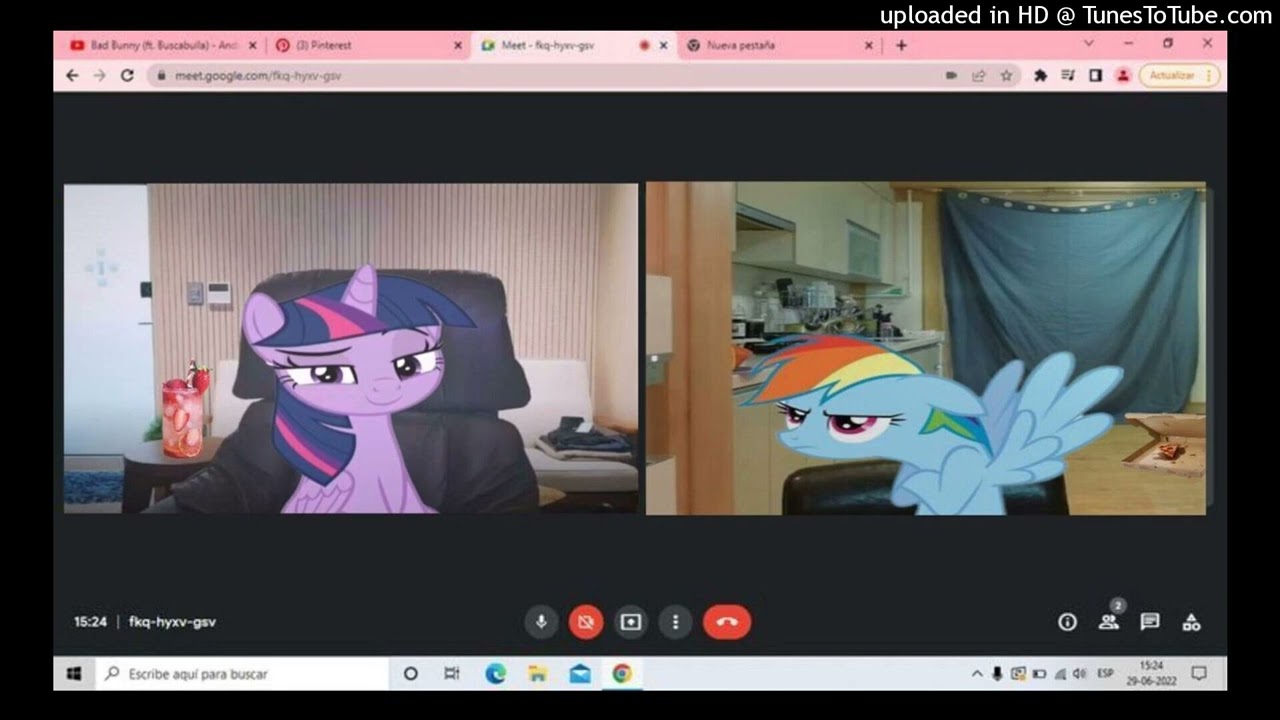
Task: Open the Chrome media controls
Action: pyautogui.click(x=1068, y=75)
